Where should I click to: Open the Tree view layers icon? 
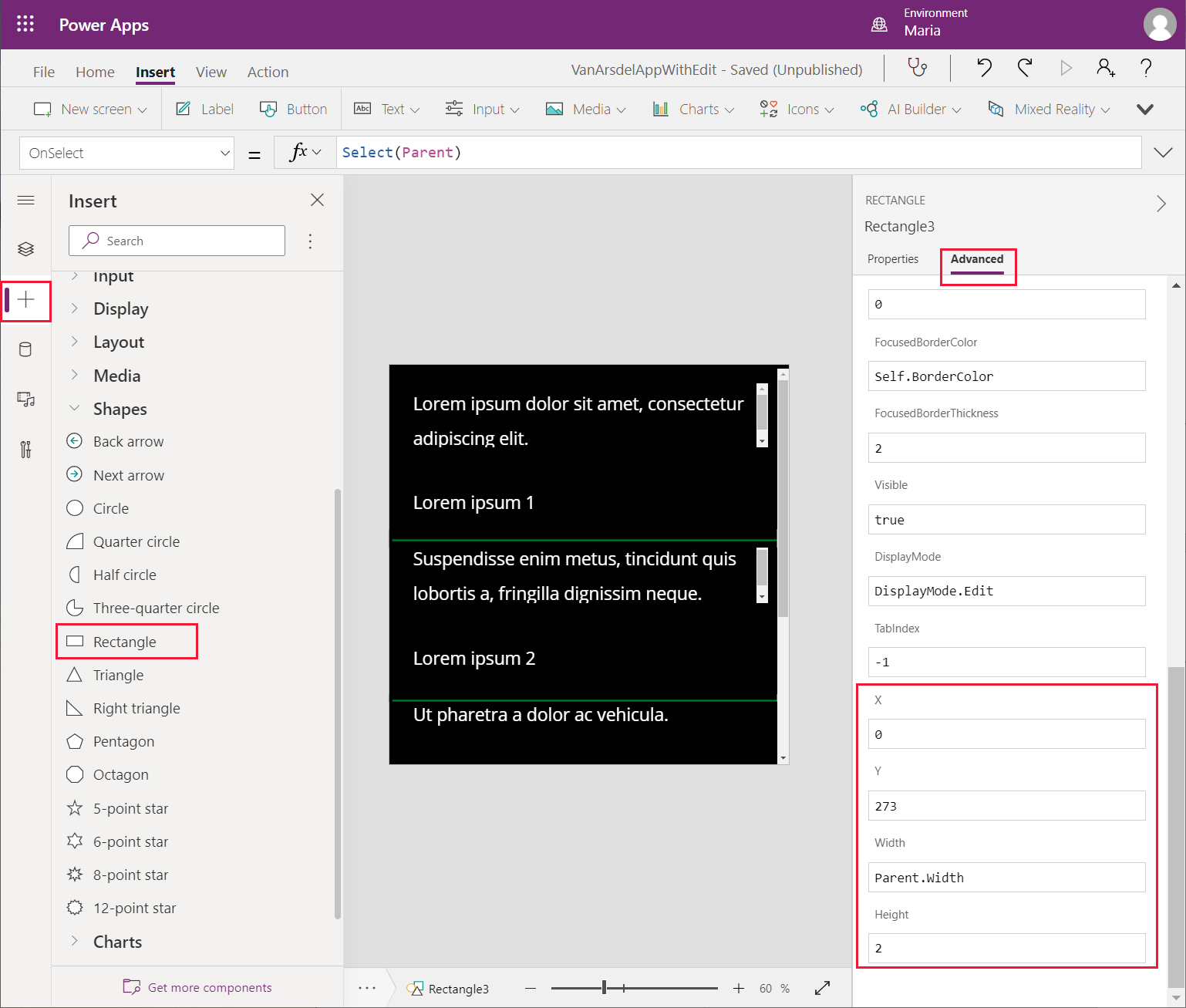[x=25, y=249]
